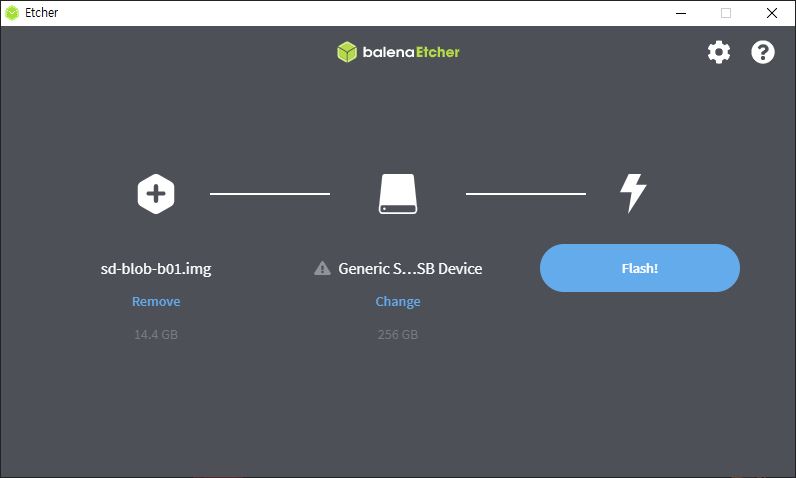Viewport: 796px width, 478px height.
Task: Change the selected target drive
Action: [x=398, y=301]
